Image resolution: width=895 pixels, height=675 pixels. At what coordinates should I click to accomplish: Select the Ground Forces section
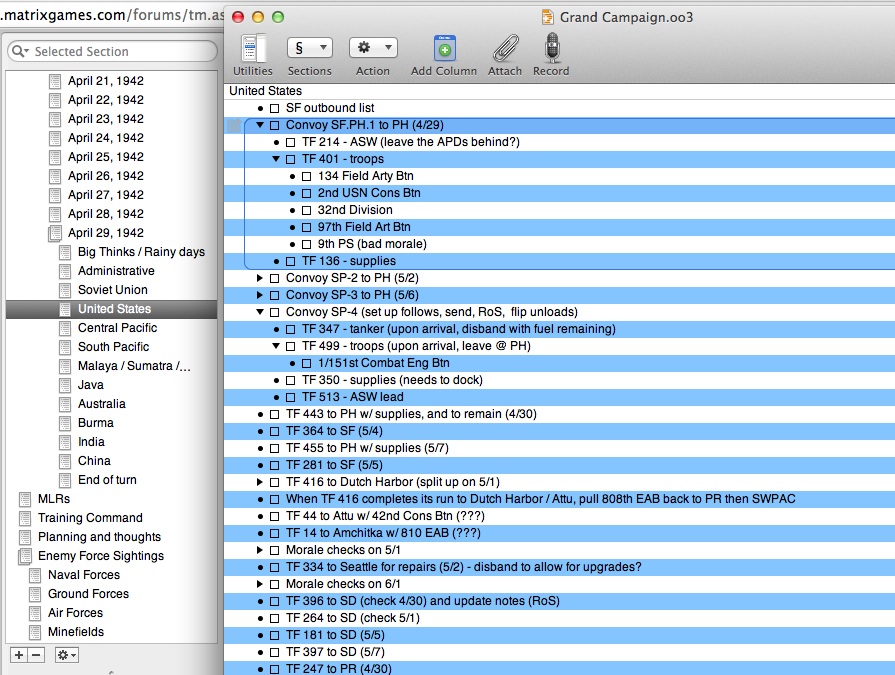click(x=88, y=594)
